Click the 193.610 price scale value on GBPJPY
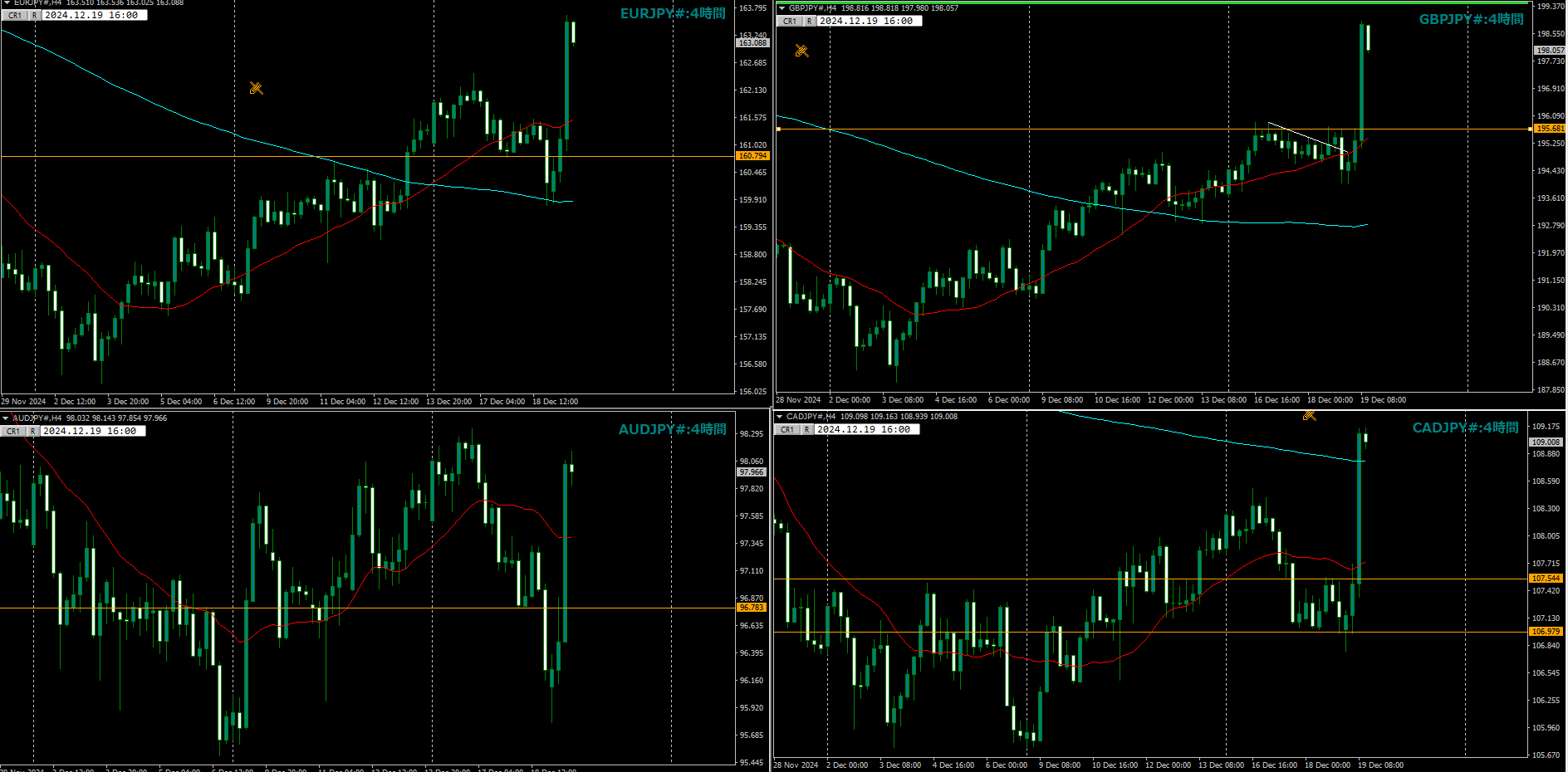1568x772 pixels. pyautogui.click(x=1550, y=198)
